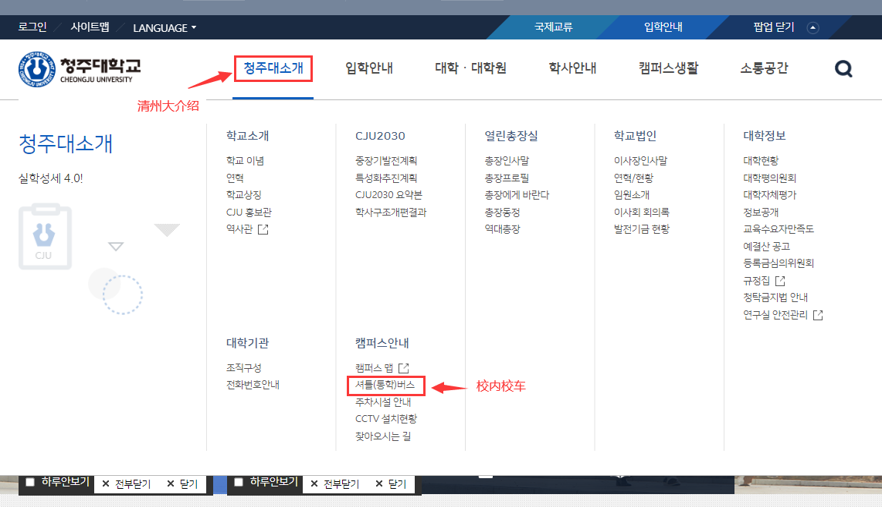This screenshot has width=883, height=508.
Task: Open 전화번호안내 link
Action: [253, 385]
